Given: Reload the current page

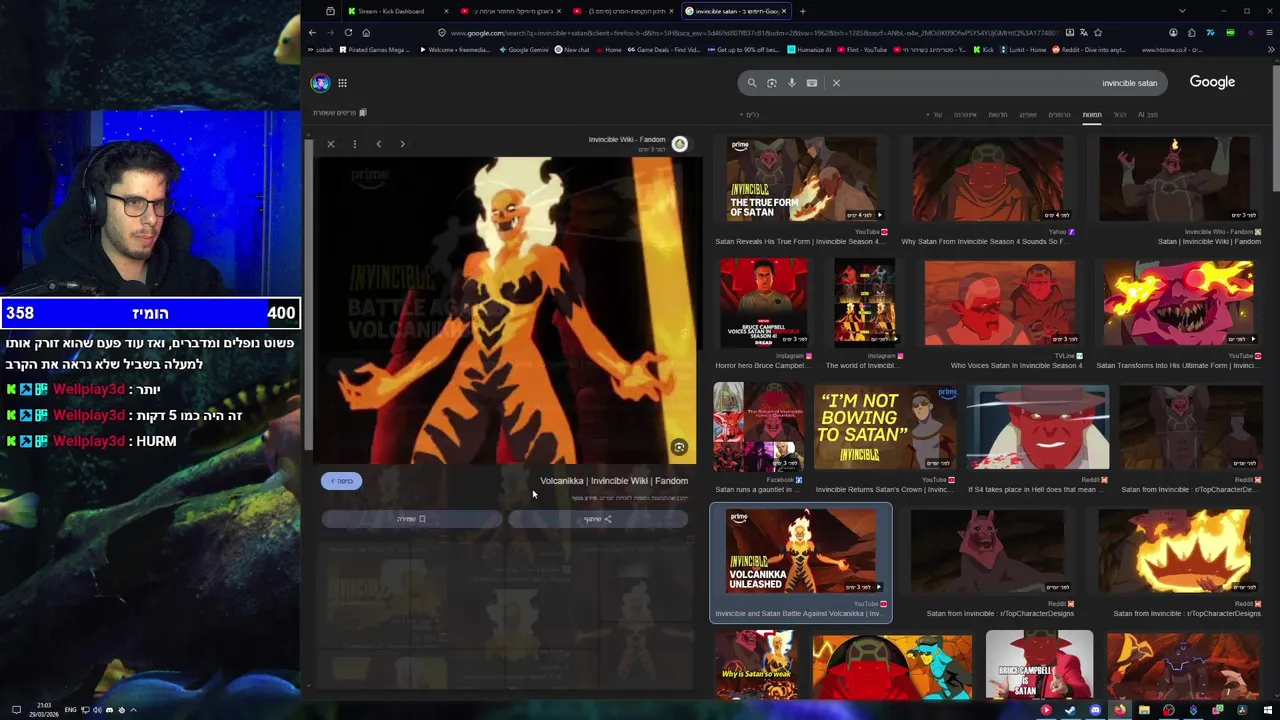Looking at the screenshot, I should click(348, 32).
